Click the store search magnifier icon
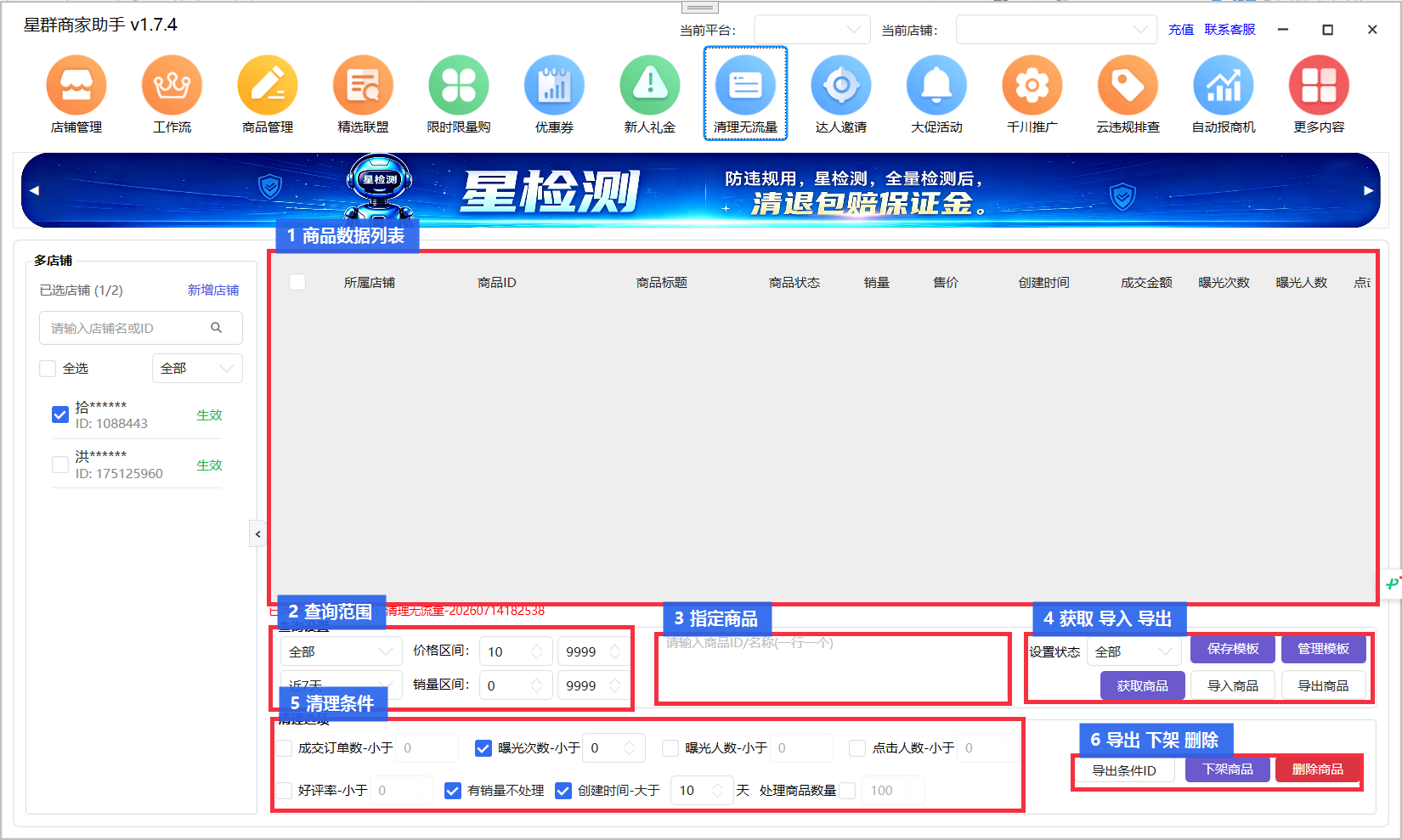 pyautogui.click(x=217, y=328)
